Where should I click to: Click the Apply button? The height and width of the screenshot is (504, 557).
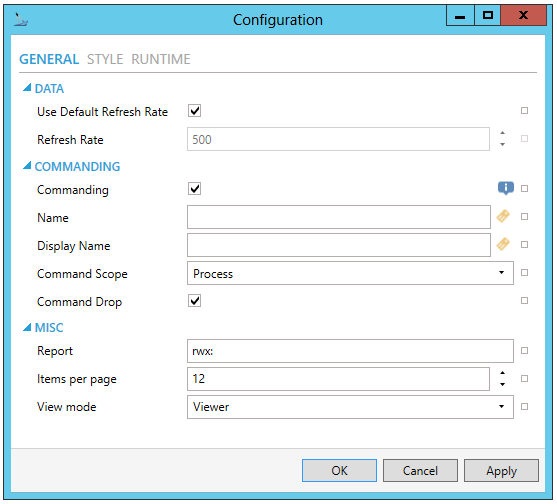501,470
